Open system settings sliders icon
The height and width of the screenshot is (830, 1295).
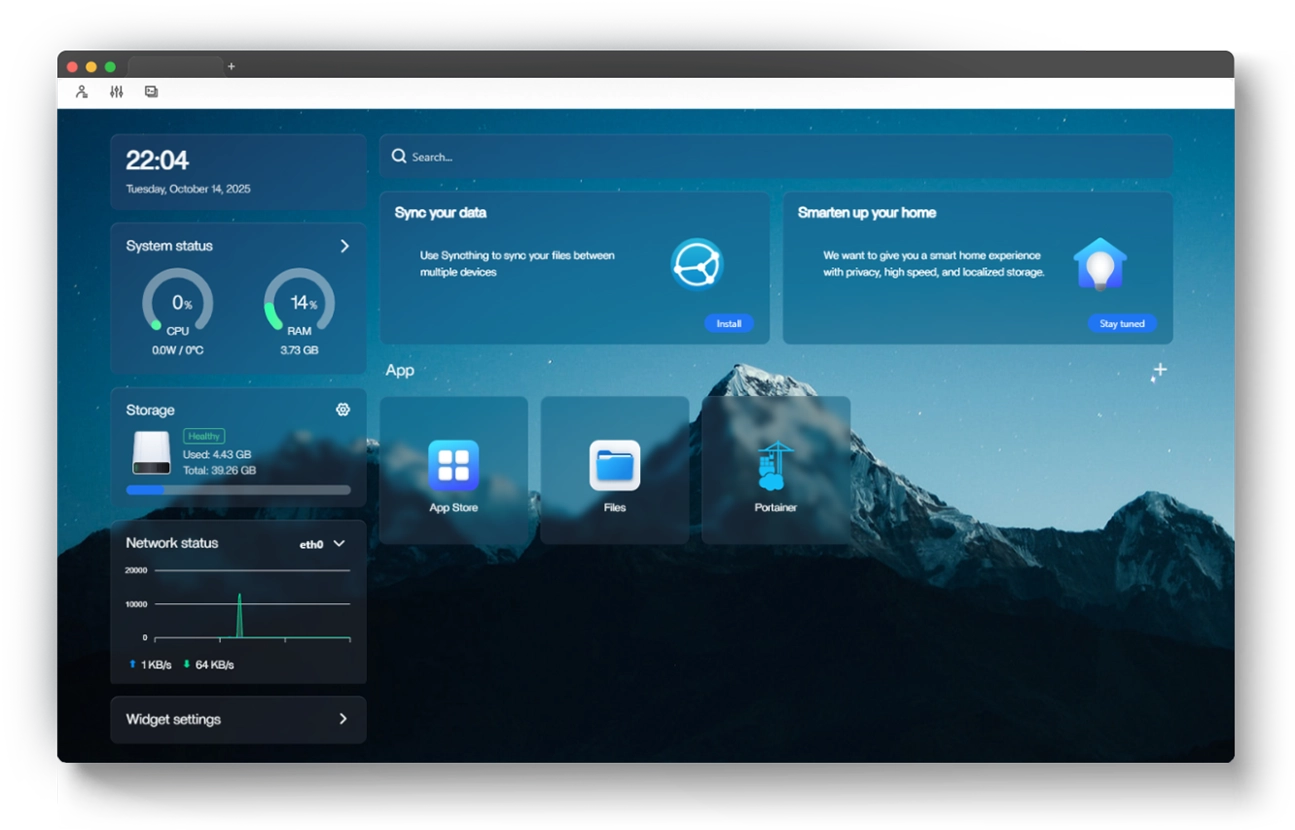point(117,92)
